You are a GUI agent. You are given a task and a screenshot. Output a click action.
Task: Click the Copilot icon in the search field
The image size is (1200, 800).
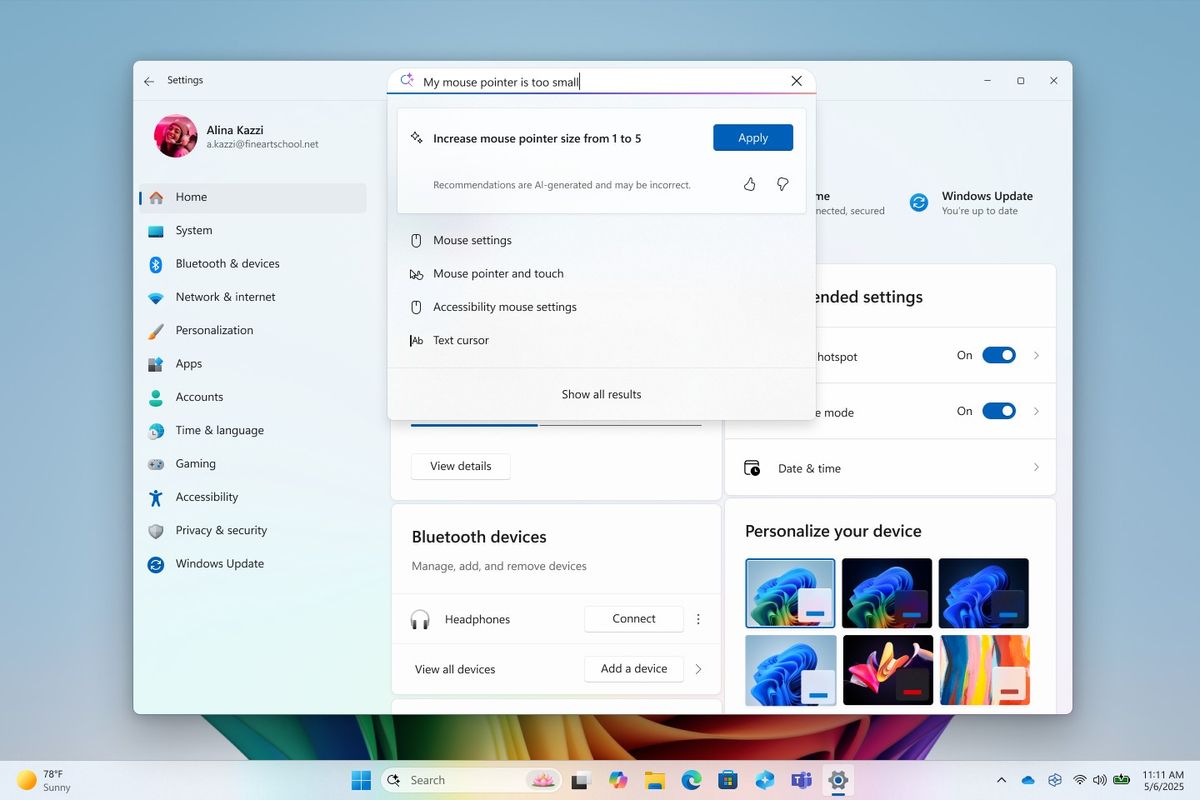click(x=405, y=79)
